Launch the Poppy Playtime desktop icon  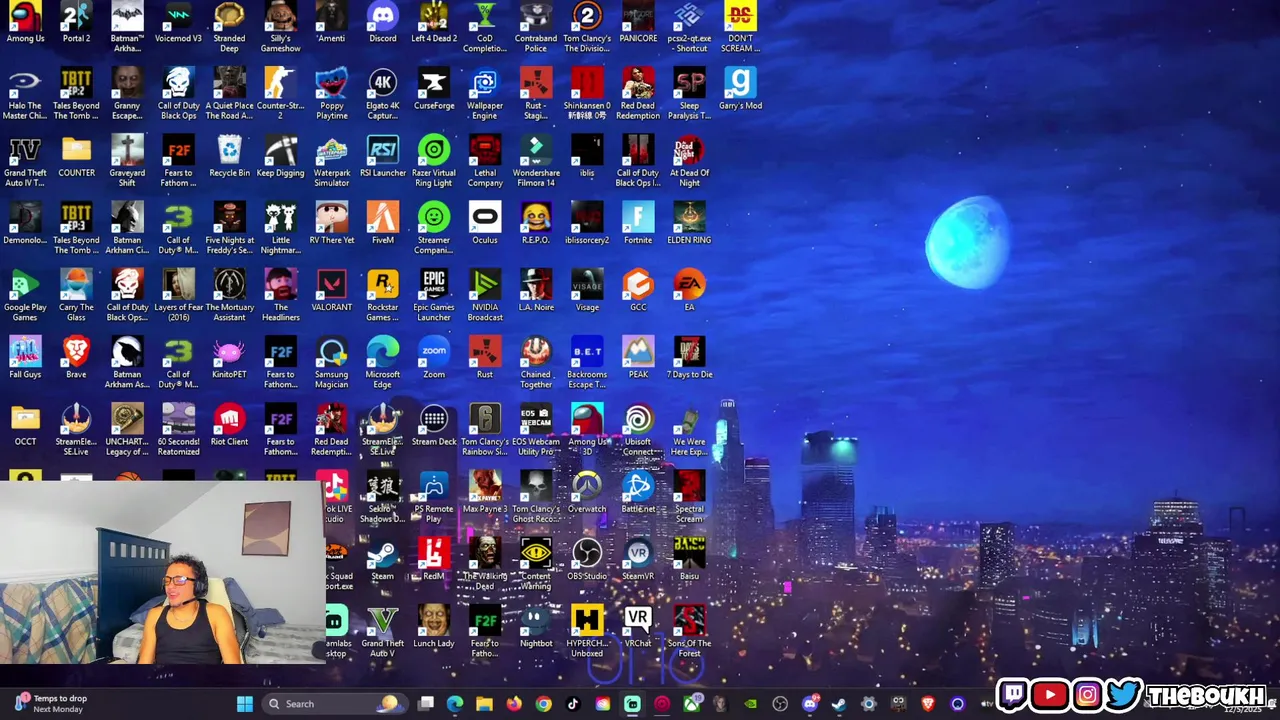(x=331, y=93)
